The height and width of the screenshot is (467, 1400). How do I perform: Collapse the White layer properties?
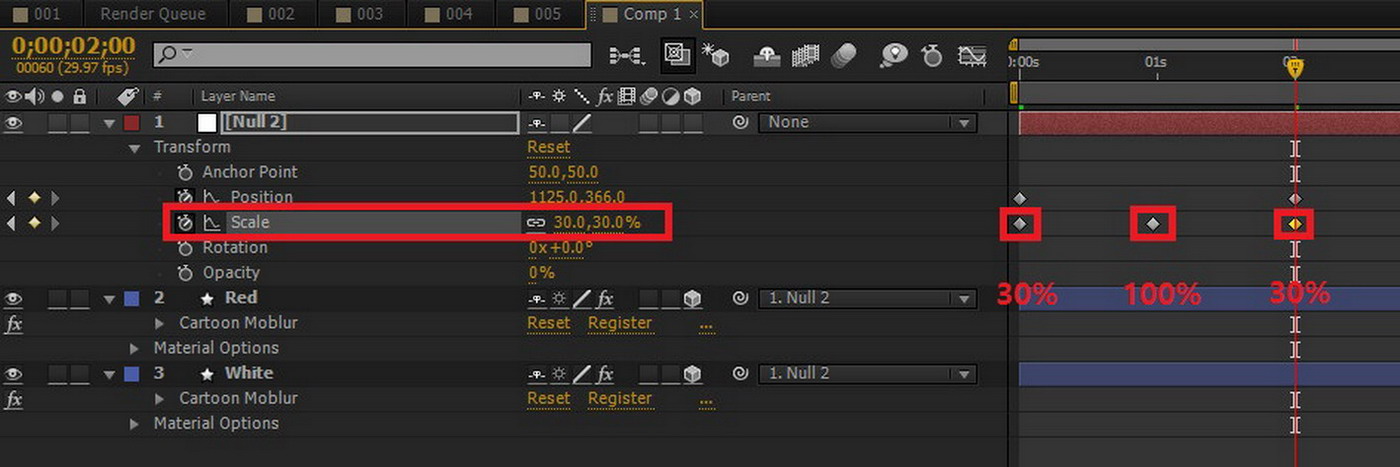109,373
